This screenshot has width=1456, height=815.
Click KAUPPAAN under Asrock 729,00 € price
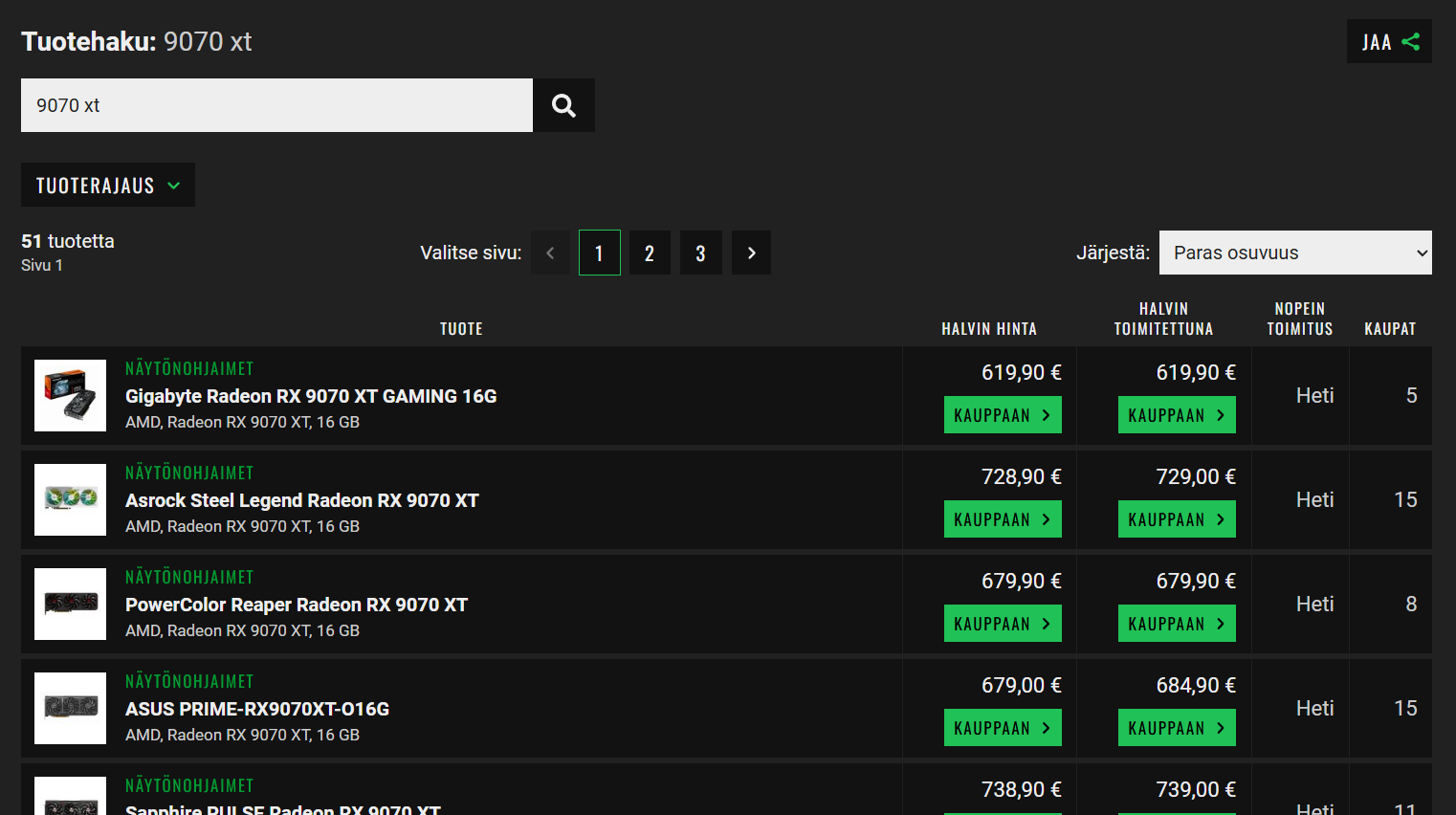coord(1177,519)
